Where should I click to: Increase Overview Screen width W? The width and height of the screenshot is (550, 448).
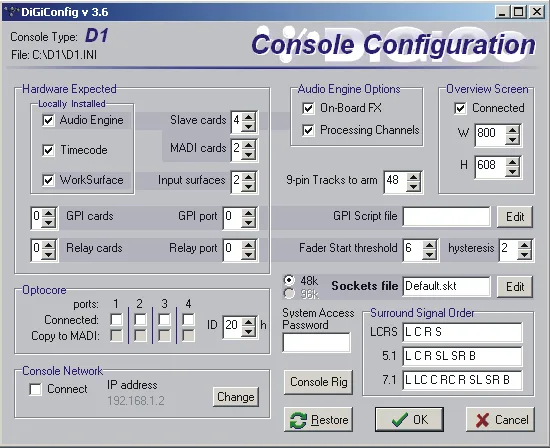tap(512, 131)
